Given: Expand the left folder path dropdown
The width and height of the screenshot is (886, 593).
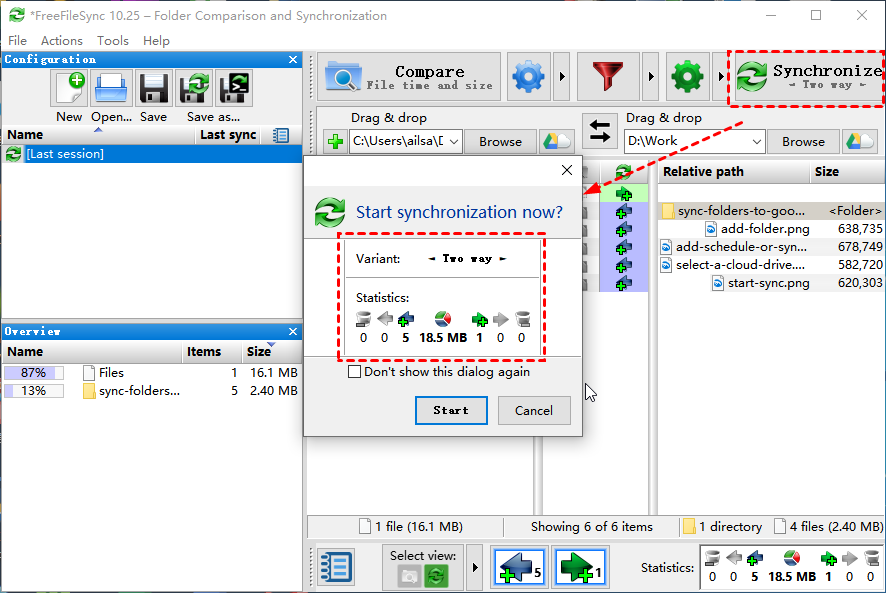Looking at the screenshot, I should [x=455, y=142].
